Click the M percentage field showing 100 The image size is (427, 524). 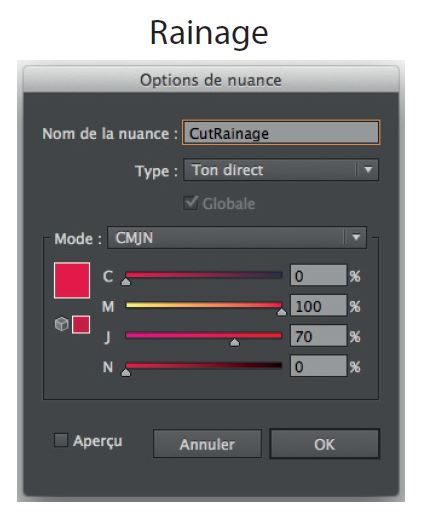(318, 305)
